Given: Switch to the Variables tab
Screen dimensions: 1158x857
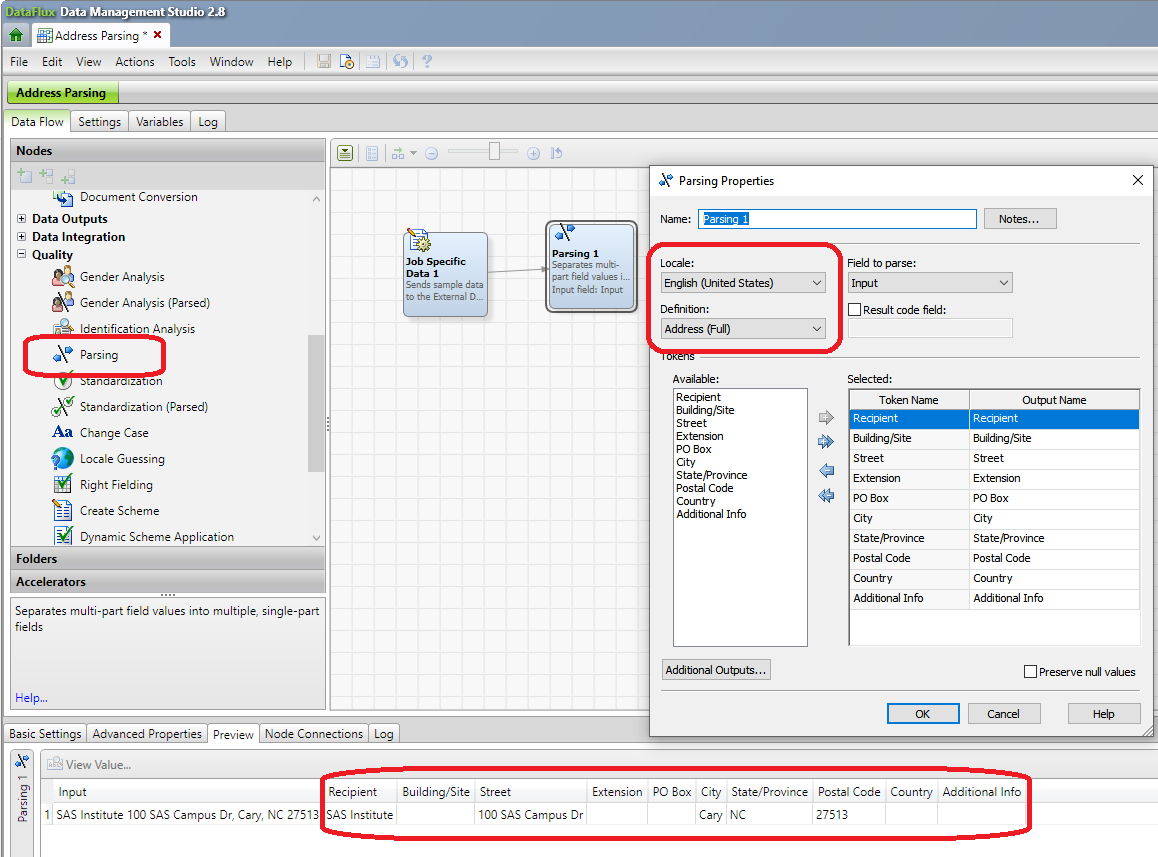Looking at the screenshot, I should coord(160,122).
